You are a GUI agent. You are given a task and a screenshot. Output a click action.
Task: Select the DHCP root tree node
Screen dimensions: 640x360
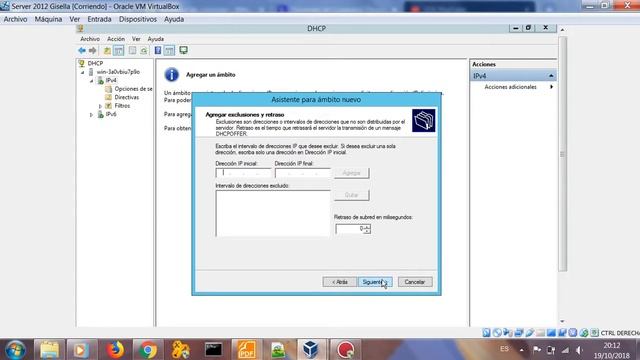coord(95,63)
